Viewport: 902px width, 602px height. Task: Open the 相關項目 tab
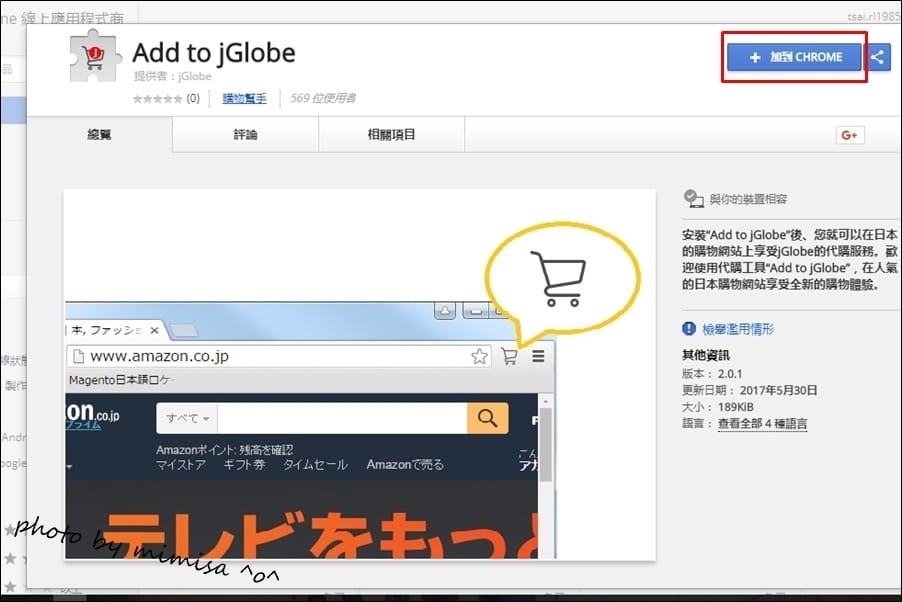(x=391, y=135)
